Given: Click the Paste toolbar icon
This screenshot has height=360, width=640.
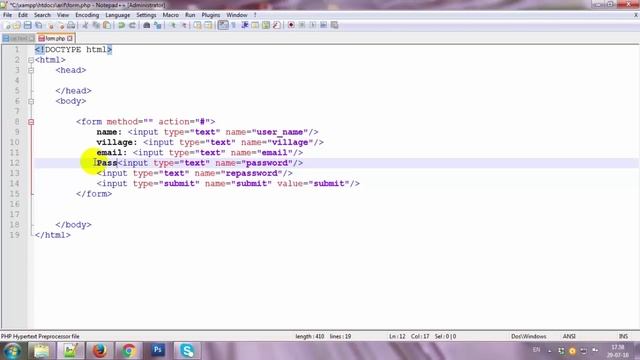Looking at the screenshot, I should coord(107,25).
